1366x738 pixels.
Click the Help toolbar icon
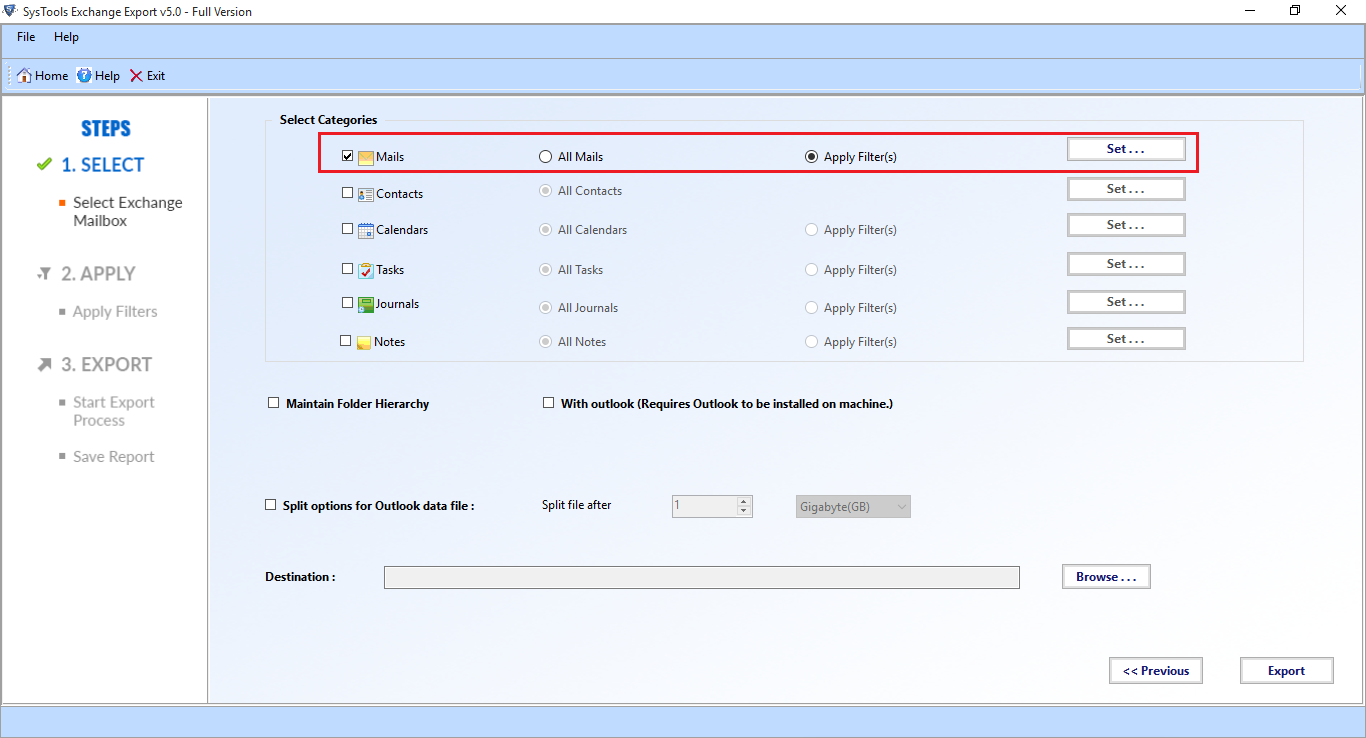[x=84, y=76]
